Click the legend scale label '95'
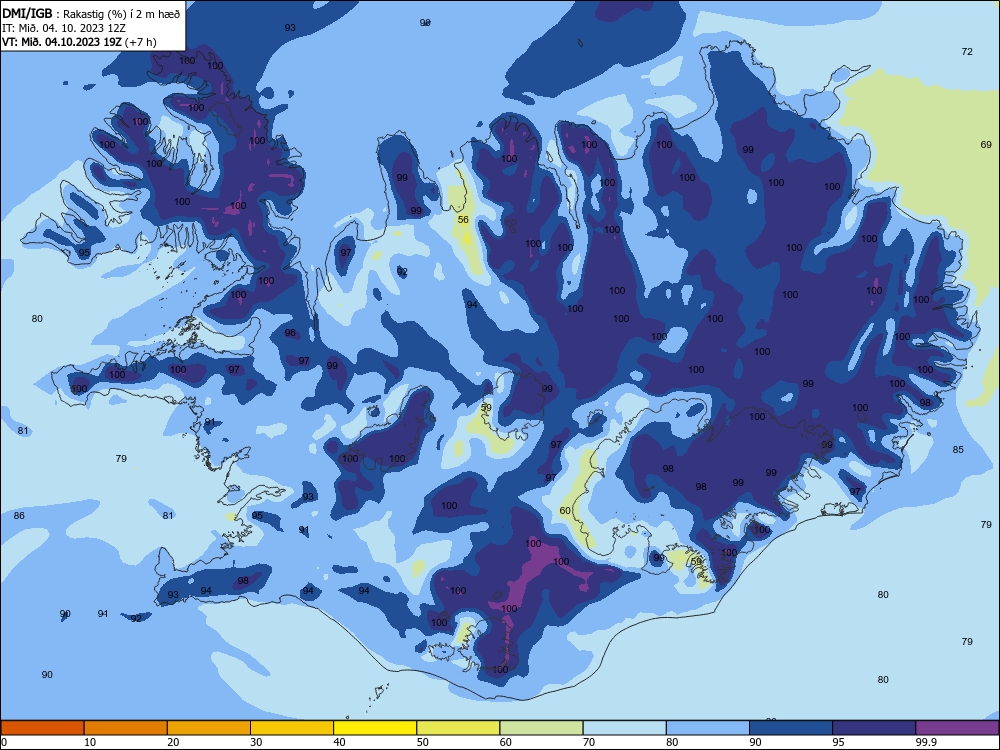 [838, 742]
